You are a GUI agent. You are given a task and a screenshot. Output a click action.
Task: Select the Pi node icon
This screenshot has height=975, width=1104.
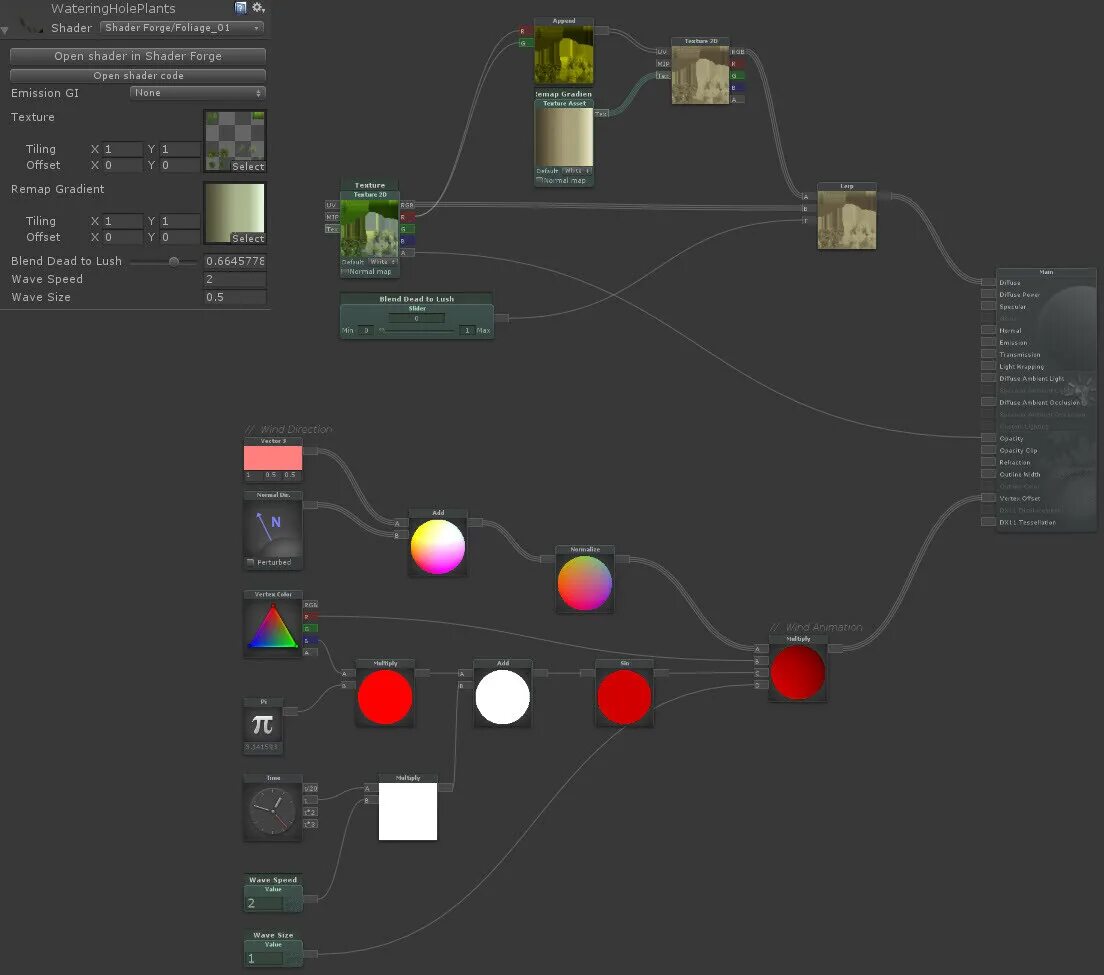point(262,724)
